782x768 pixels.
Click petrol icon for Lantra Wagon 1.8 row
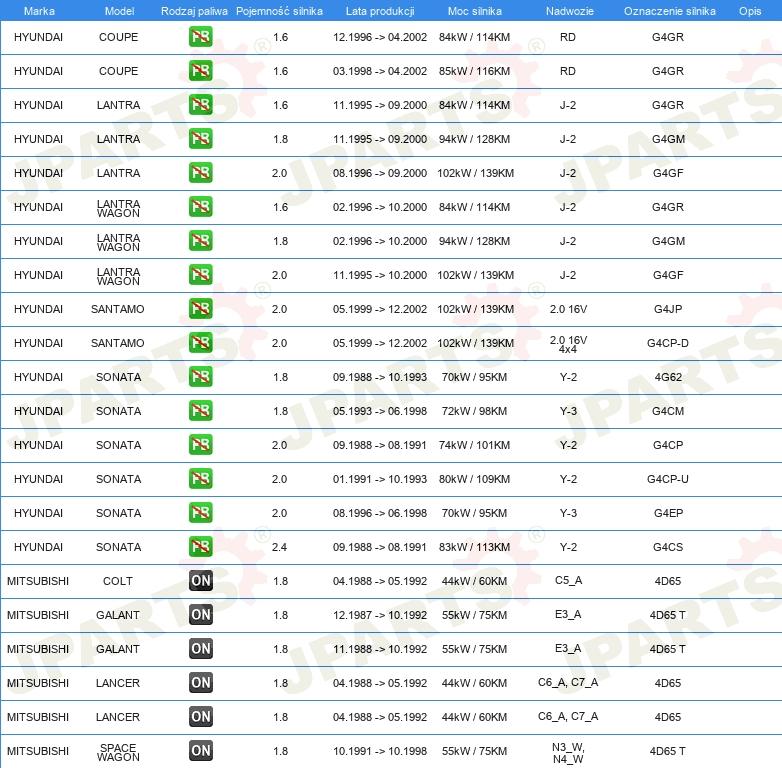[200, 240]
